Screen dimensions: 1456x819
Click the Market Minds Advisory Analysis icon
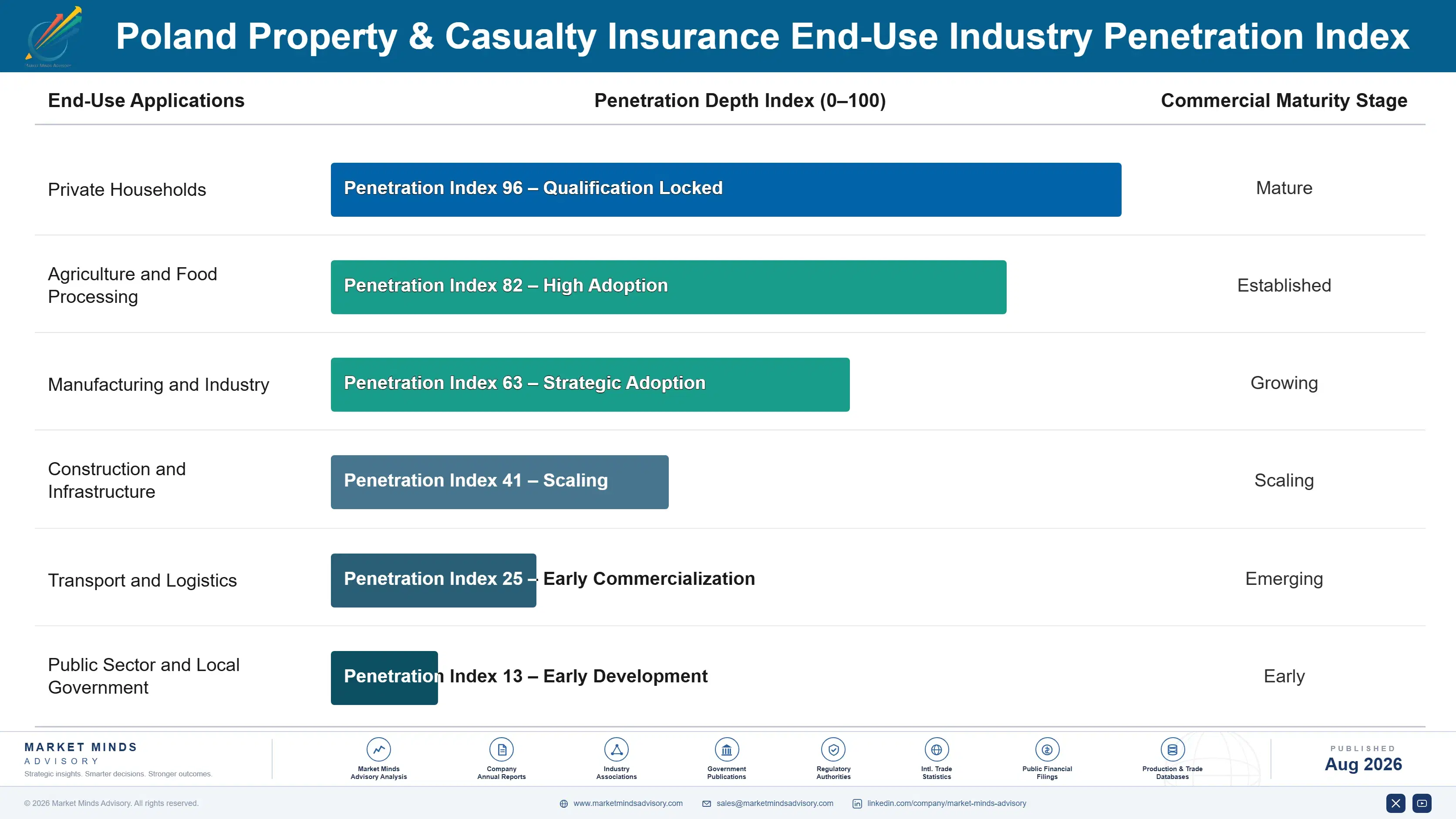pos(379,749)
